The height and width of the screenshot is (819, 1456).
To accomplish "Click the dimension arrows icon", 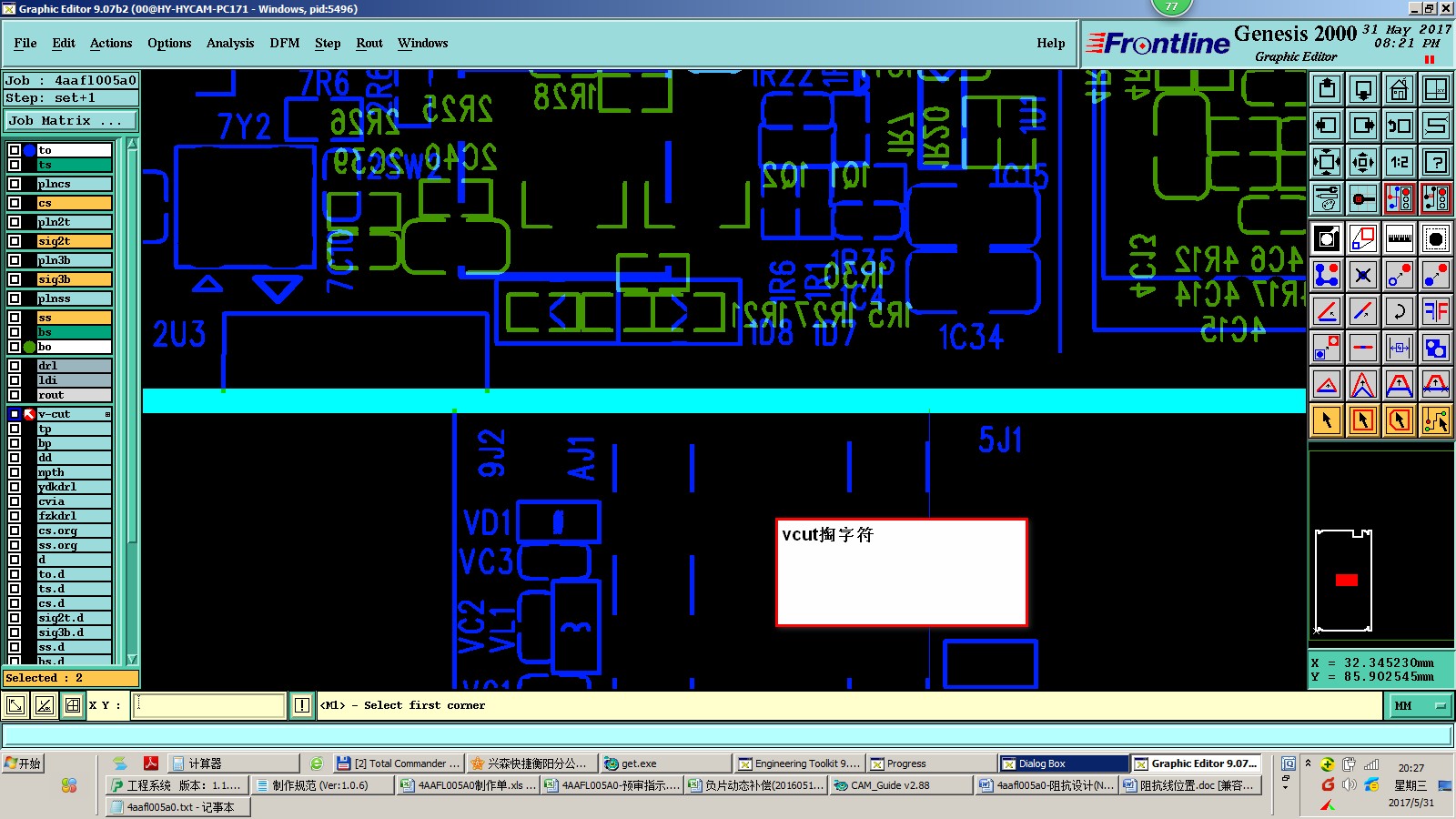I will [x=1400, y=348].
